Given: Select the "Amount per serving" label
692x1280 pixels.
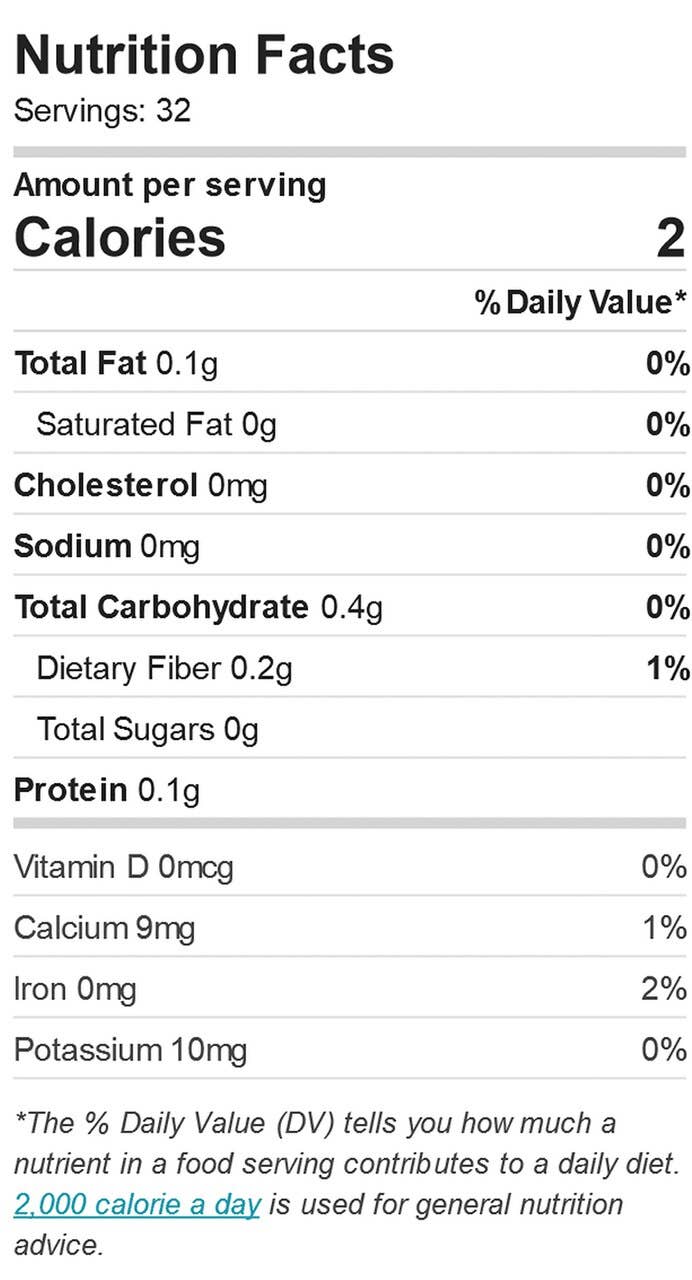Looking at the screenshot, I should coord(170,185).
